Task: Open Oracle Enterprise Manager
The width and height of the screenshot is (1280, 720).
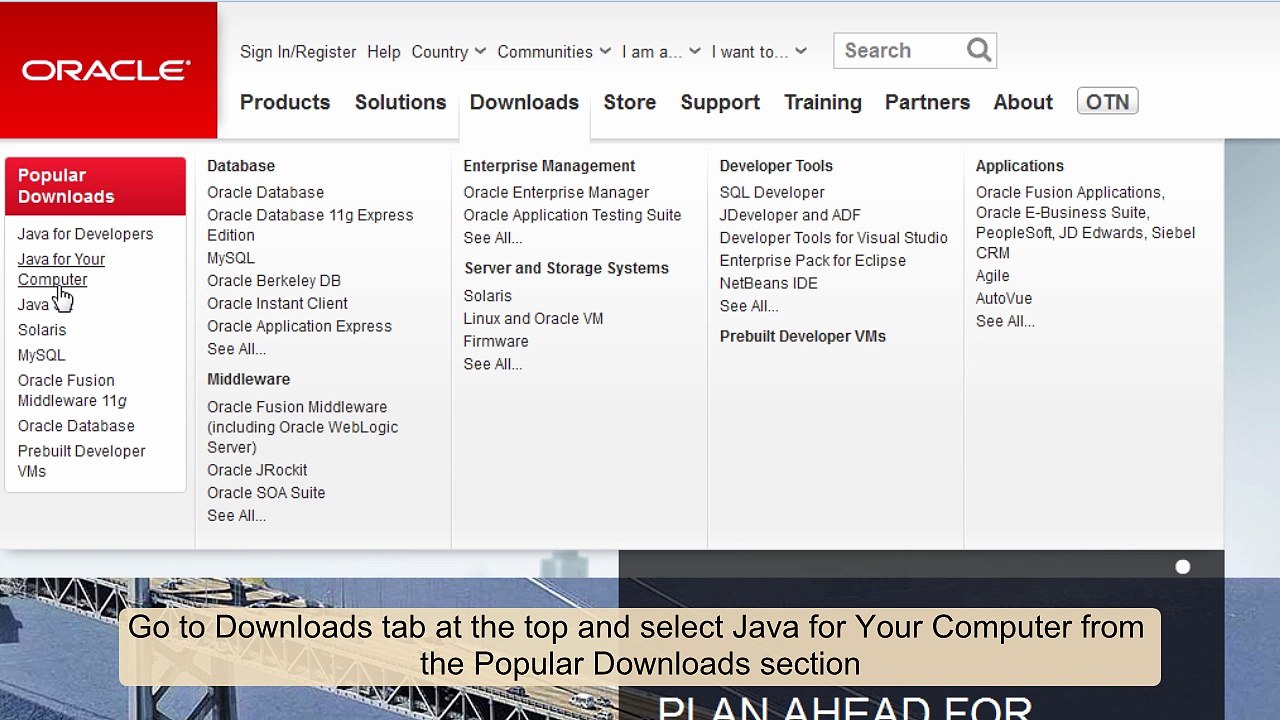Action: pyautogui.click(x=556, y=192)
